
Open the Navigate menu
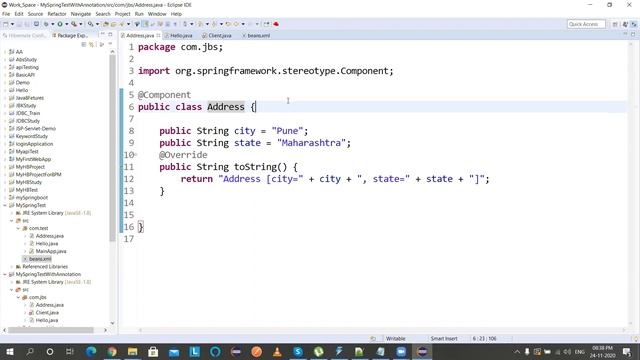(x=81, y=14)
